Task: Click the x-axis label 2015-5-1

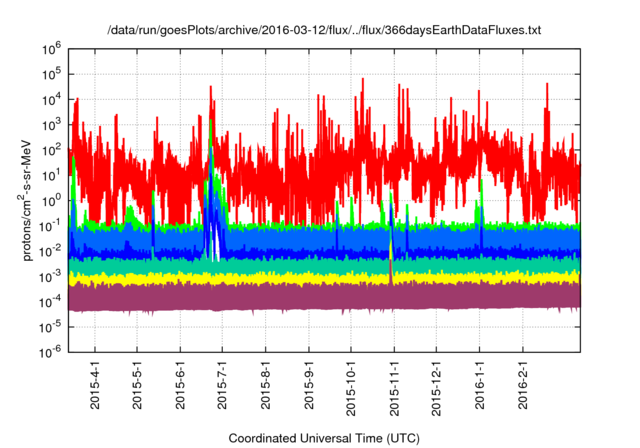Action: point(137,385)
